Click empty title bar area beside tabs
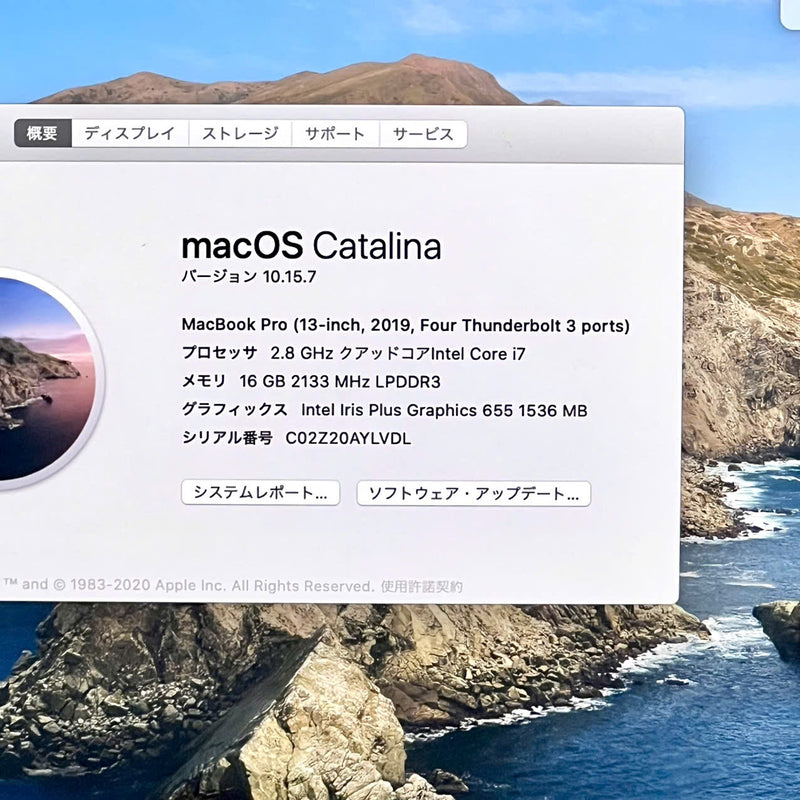The height and width of the screenshot is (800, 800). [570, 133]
